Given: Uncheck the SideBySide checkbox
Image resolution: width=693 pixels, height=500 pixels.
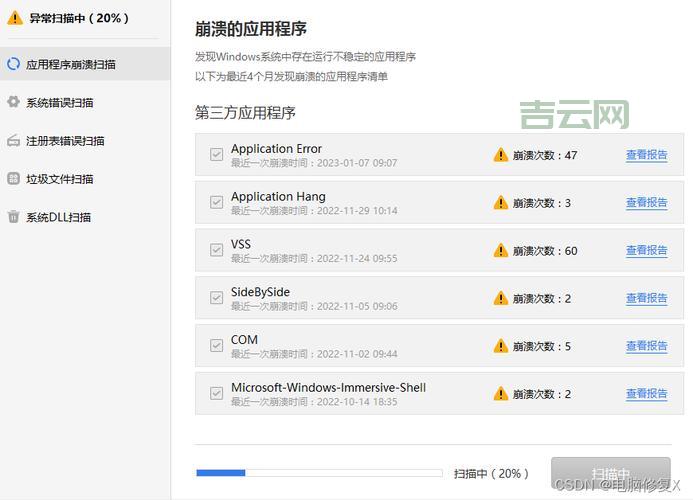Looking at the screenshot, I should (x=216, y=298).
